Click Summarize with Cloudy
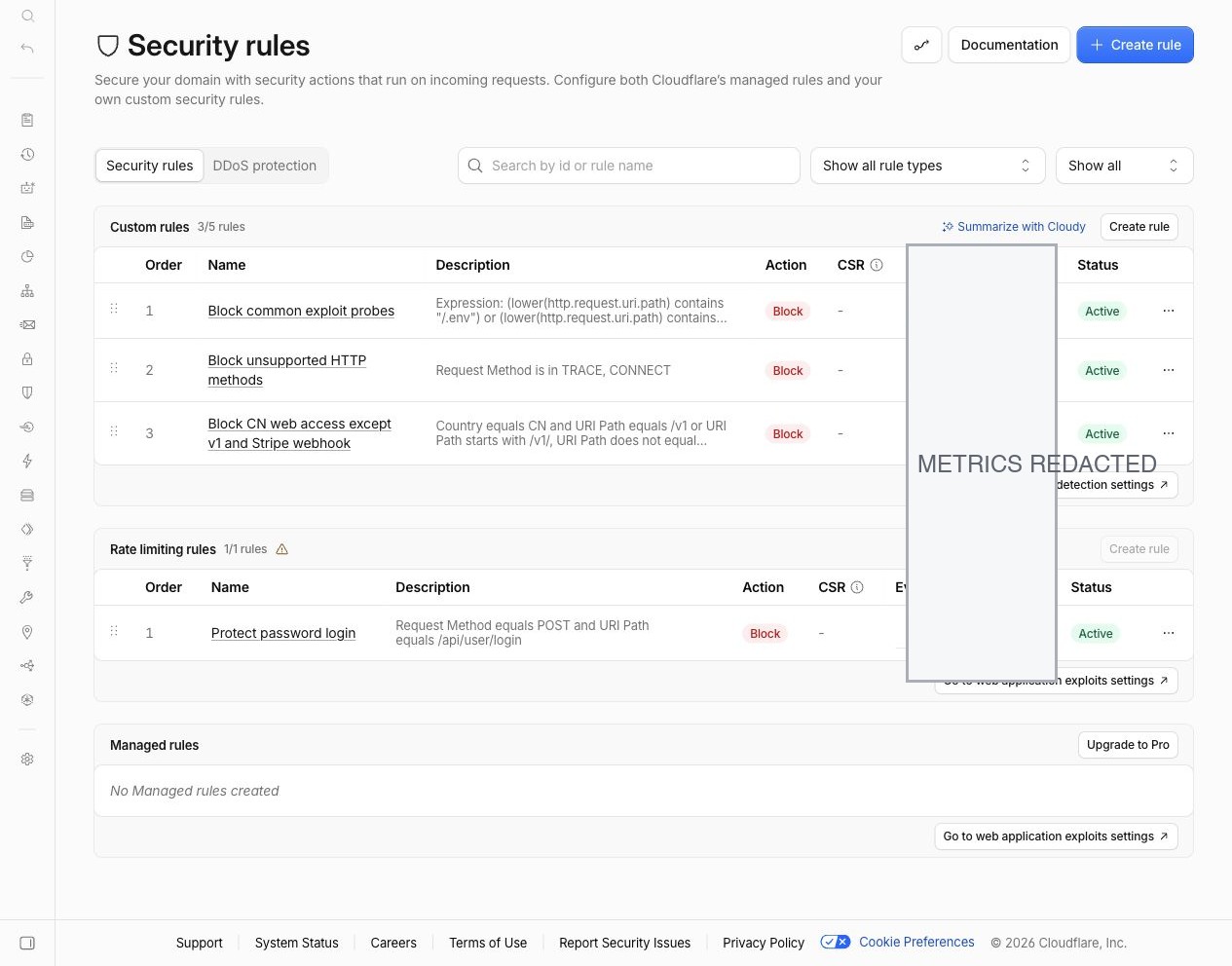1232x966 pixels. (x=1013, y=227)
